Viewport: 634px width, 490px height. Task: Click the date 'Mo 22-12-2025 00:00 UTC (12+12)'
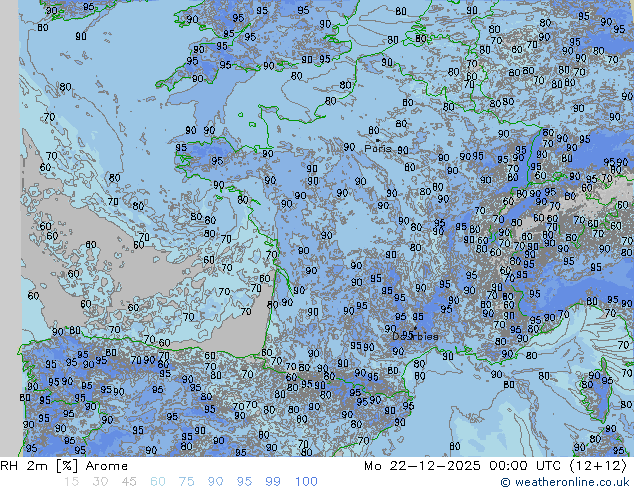click(x=495, y=466)
